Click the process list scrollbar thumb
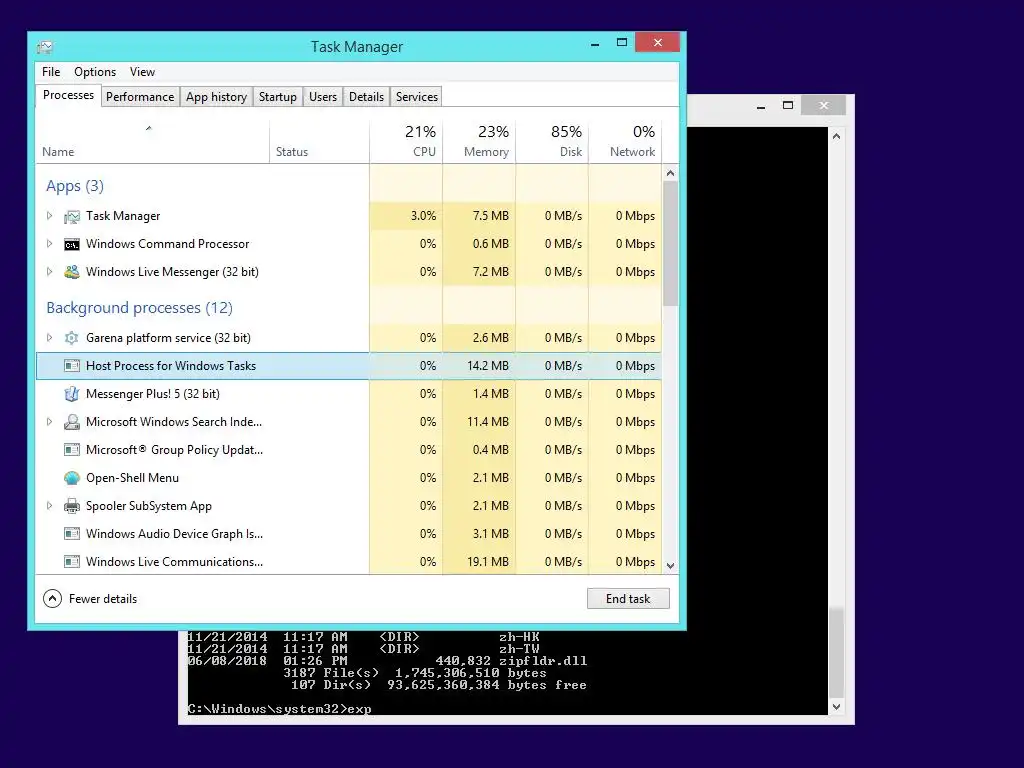Image resolution: width=1024 pixels, height=768 pixels. coord(670,244)
